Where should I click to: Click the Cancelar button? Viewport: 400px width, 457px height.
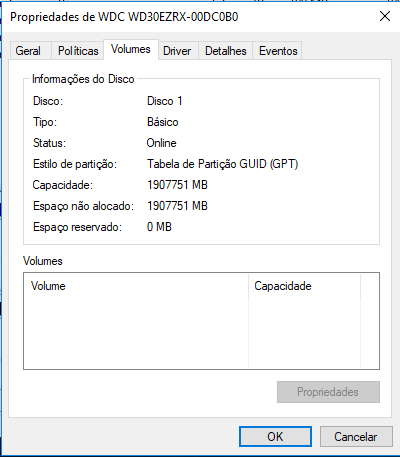click(x=356, y=437)
